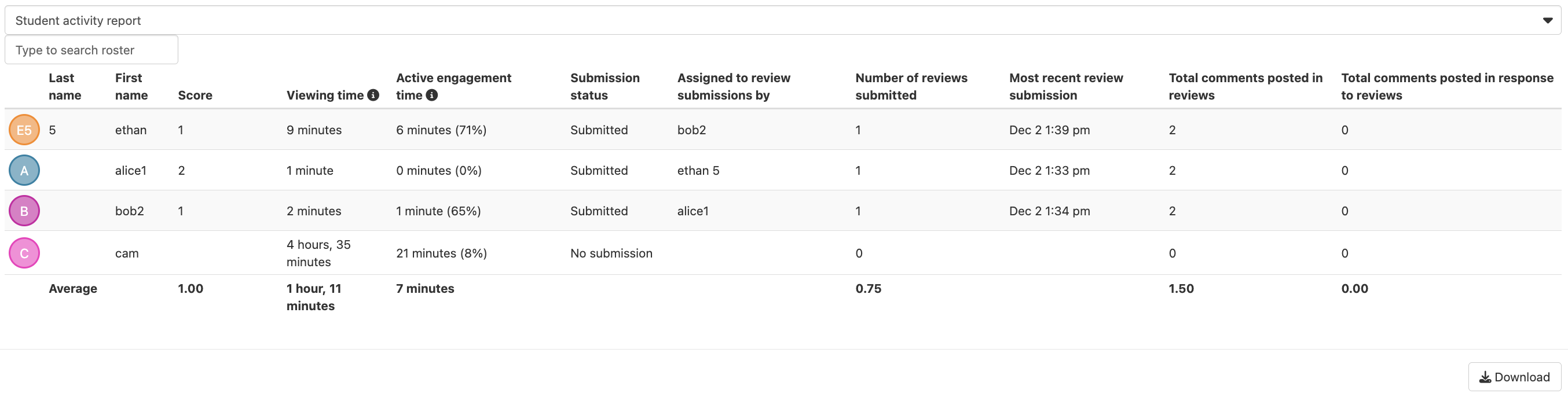Click ethan's orange E5 avatar
The image size is (1568, 397).
pos(24,130)
